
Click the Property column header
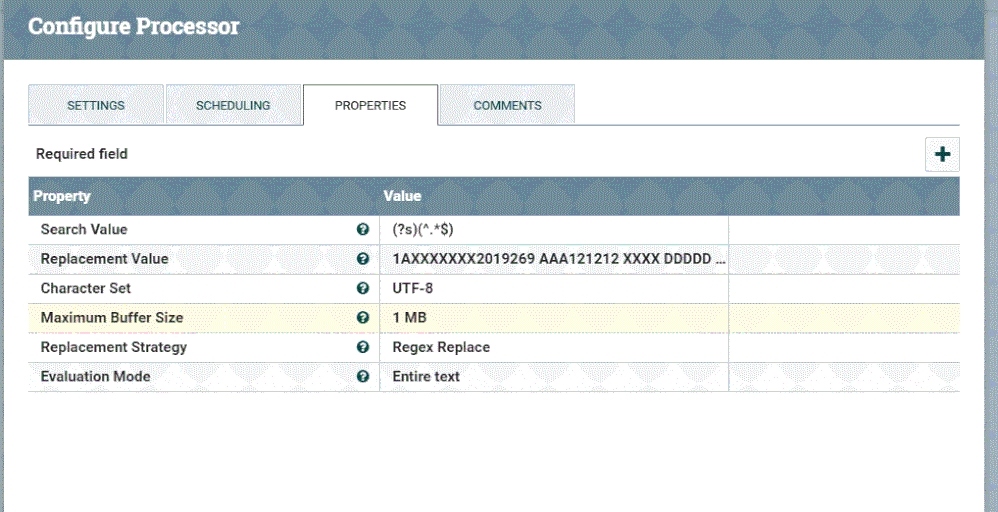click(62, 196)
